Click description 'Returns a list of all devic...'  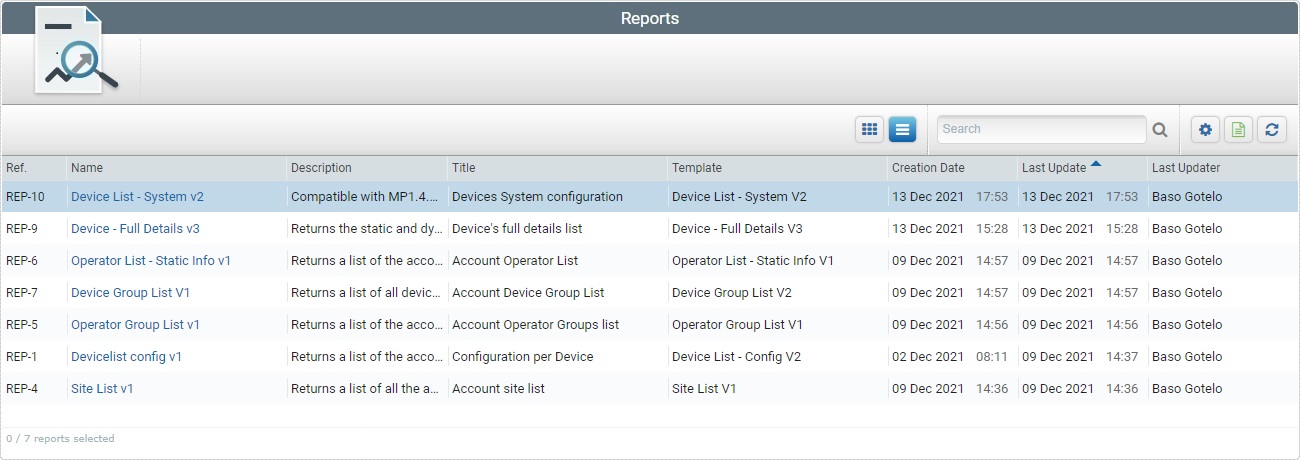coord(366,293)
